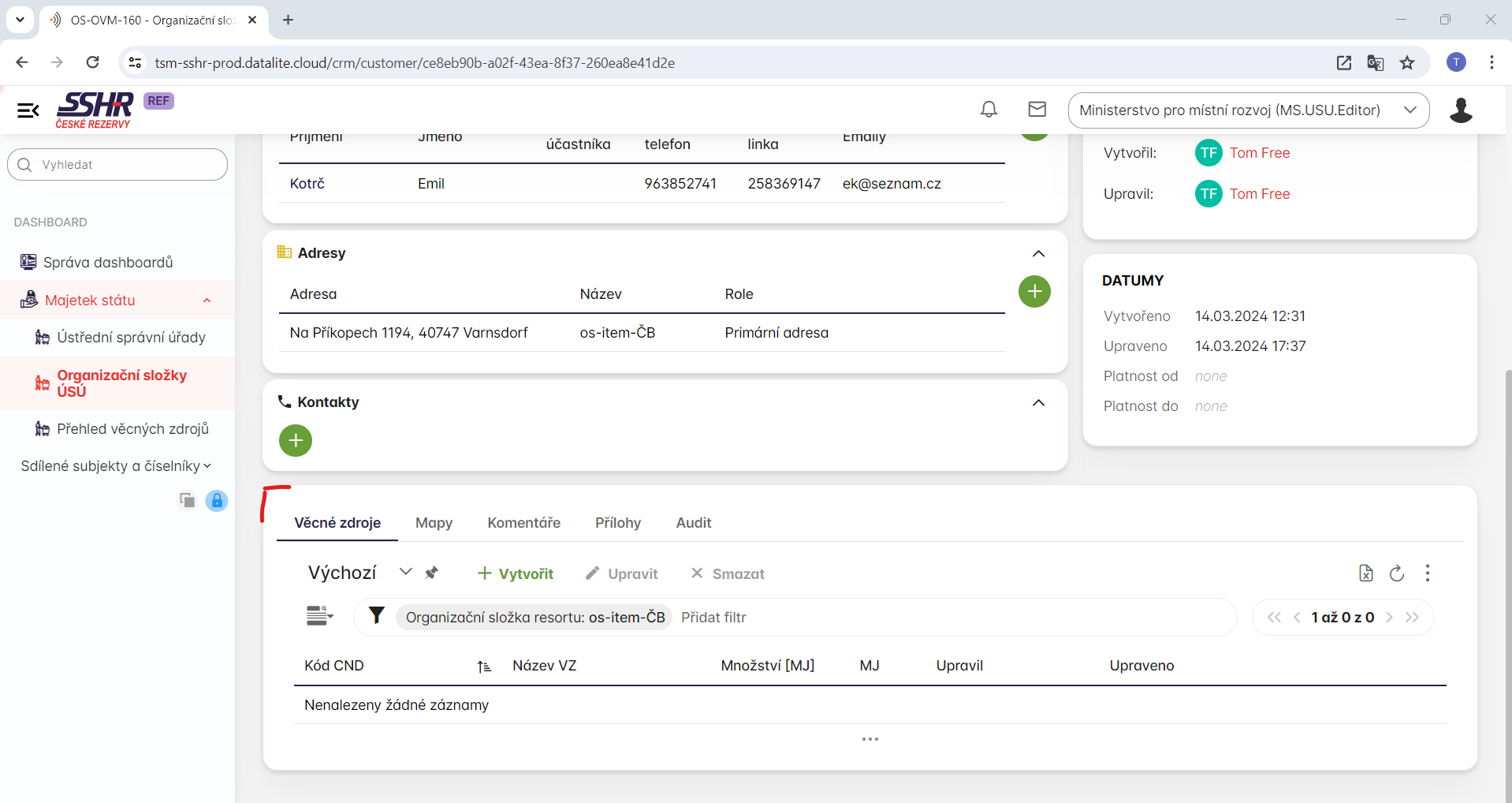Click the Excel export icon

point(1365,573)
